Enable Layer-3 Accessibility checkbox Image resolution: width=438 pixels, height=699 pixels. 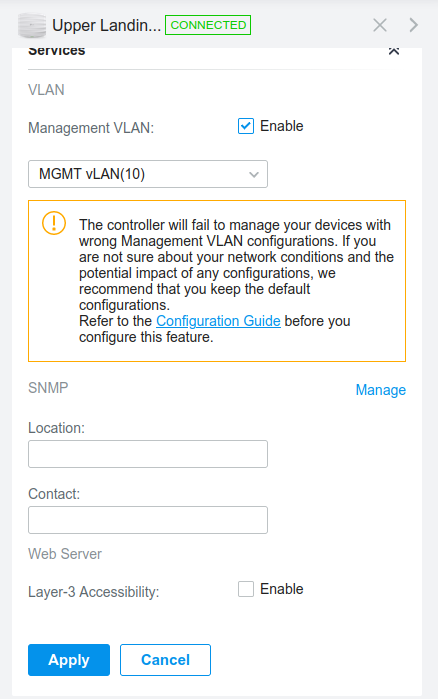click(246, 589)
